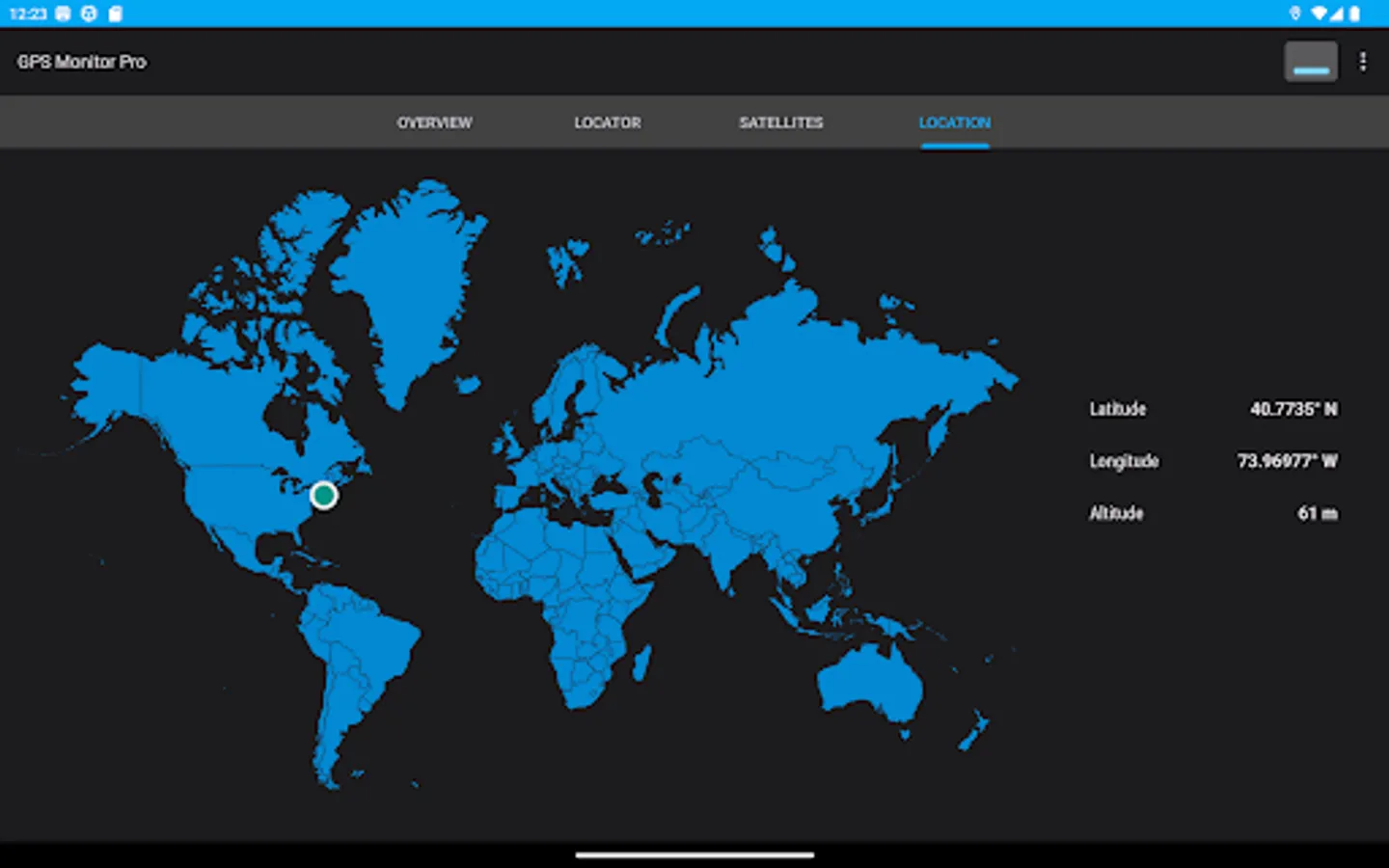The image size is (1389, 868).
Task: Tap the navigation gesture bar at bottom
Action: click(694, 854)
